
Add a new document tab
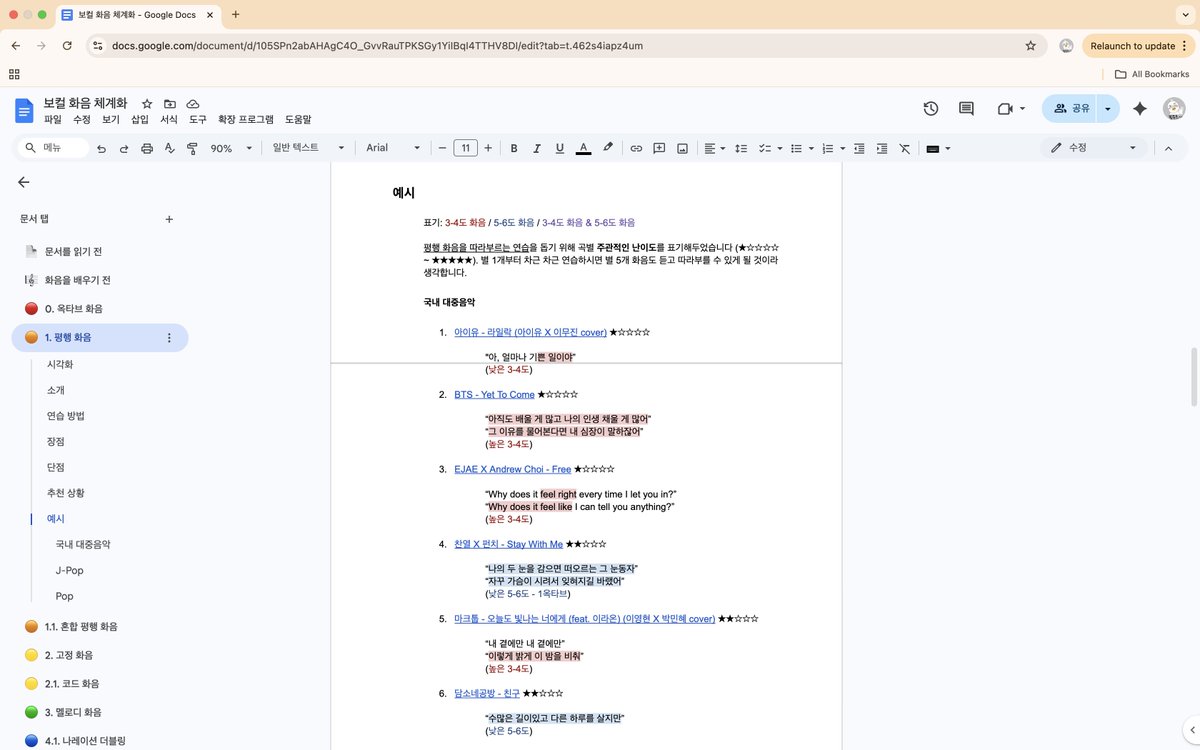(x=169, y=219)
